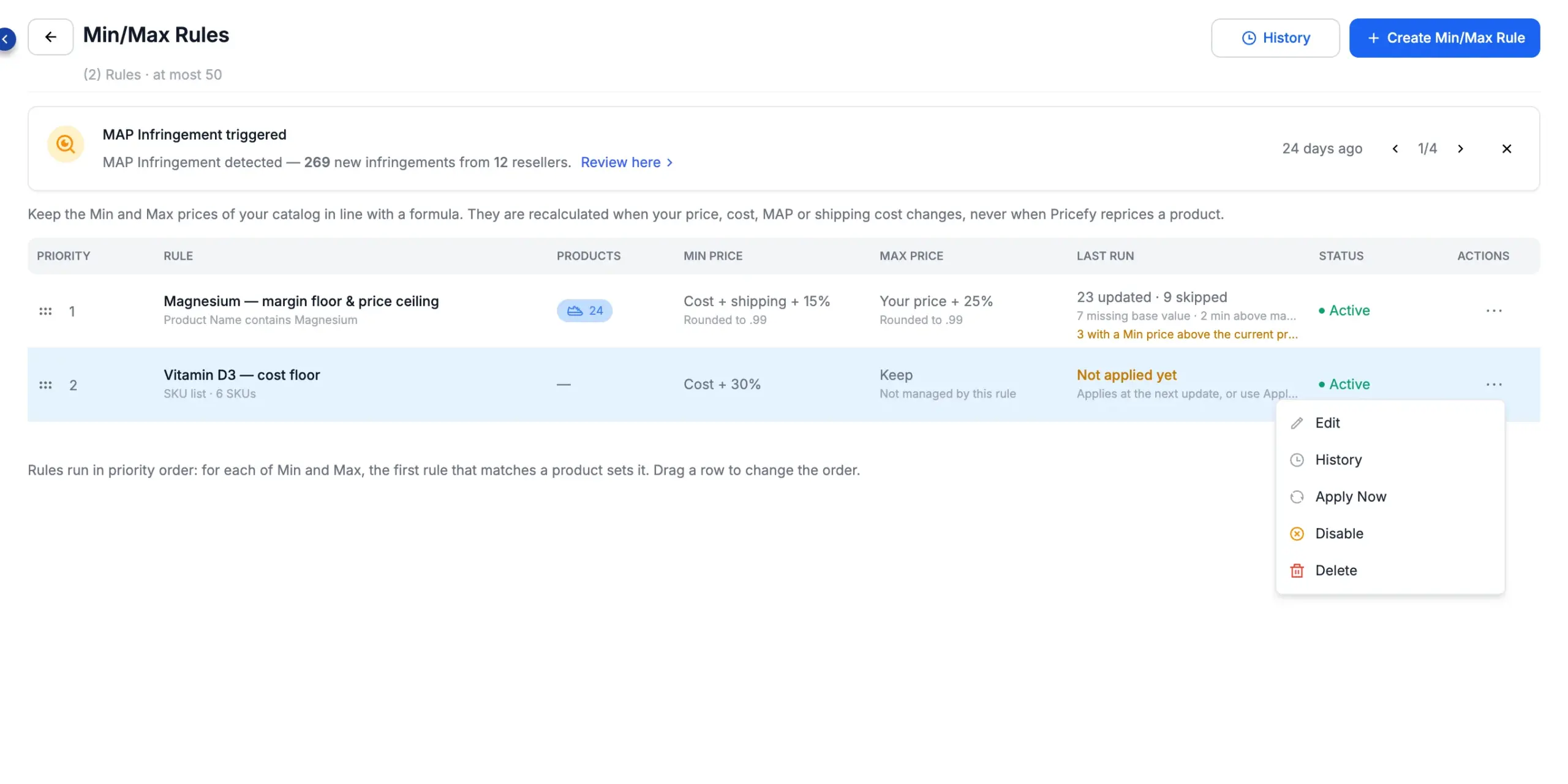Dismiss the MAP Infringement banner
Image resolution: width=1568 pixels, height=784 pixels.
[1507, 149]
